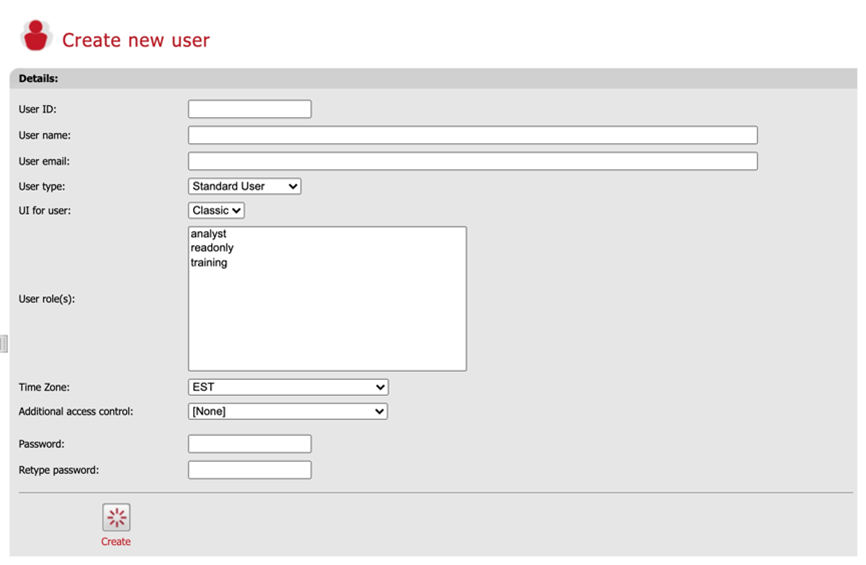Screen dimensions: 866x565
Task: Focus the User ID input field
Action: pyautogui.click(x=249, y=109)
